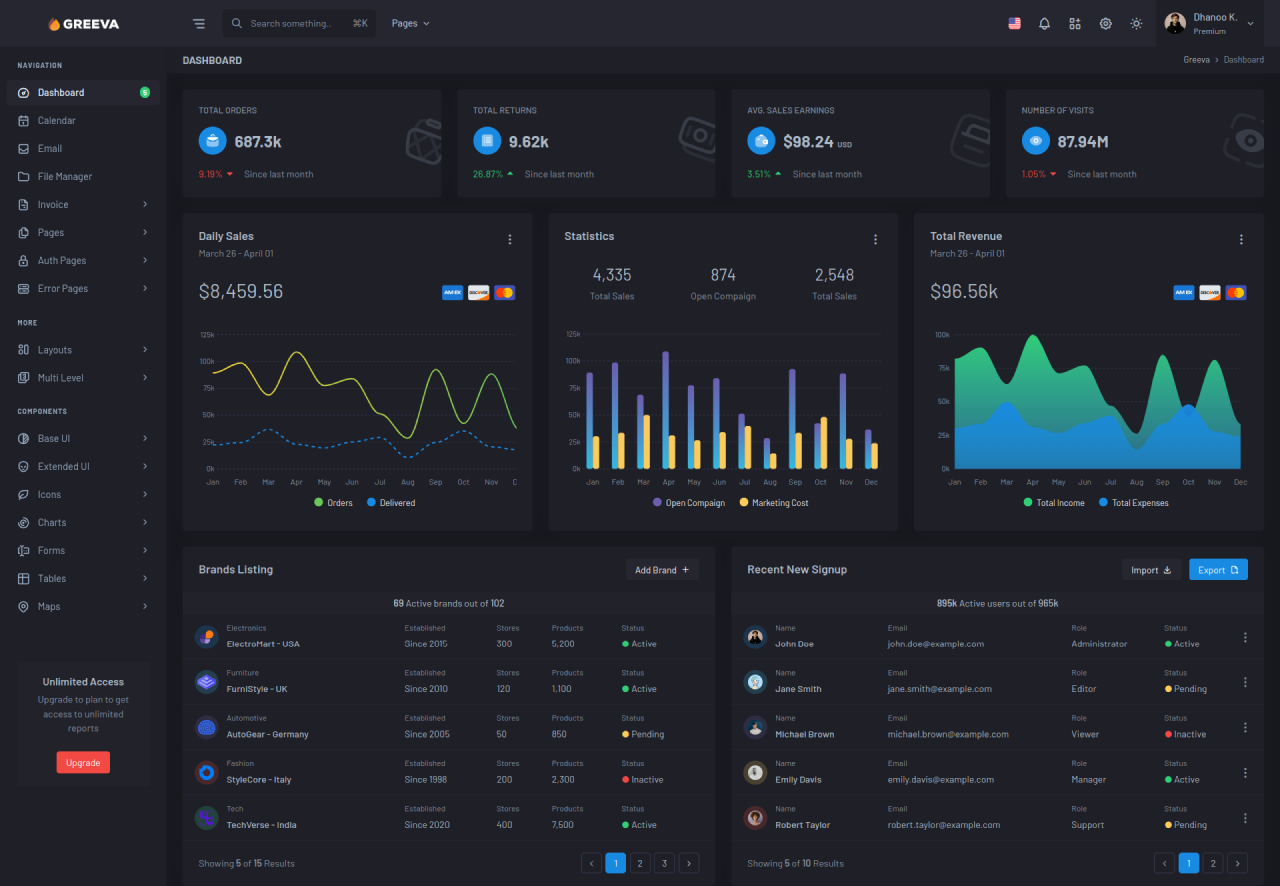The width and height of the screenshot is (1280, 886).
Task: Expand Extended UI in sidebar
Action: [x=83, y=466]
